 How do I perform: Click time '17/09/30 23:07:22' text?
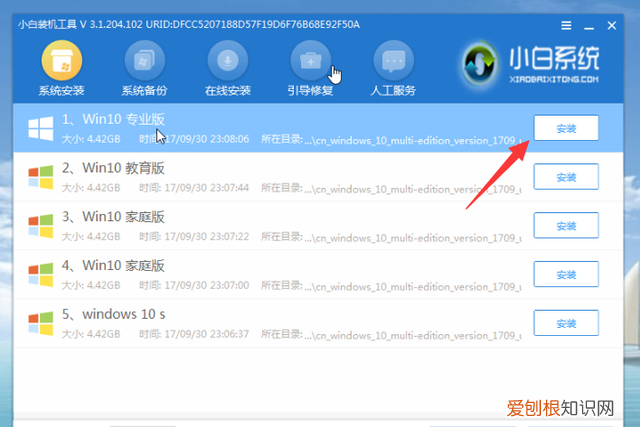(207, 236)
